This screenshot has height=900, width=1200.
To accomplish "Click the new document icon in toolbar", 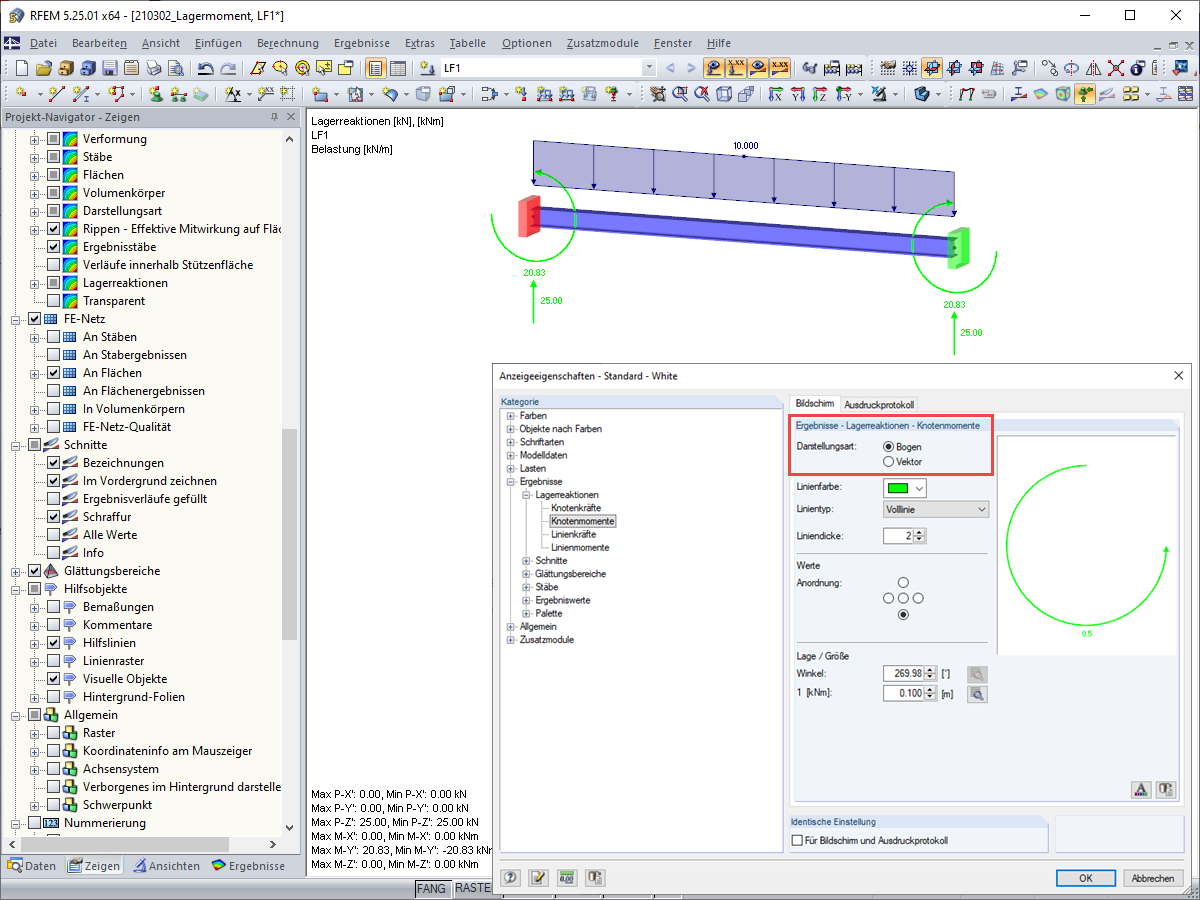I will click(x=21, y=68).
